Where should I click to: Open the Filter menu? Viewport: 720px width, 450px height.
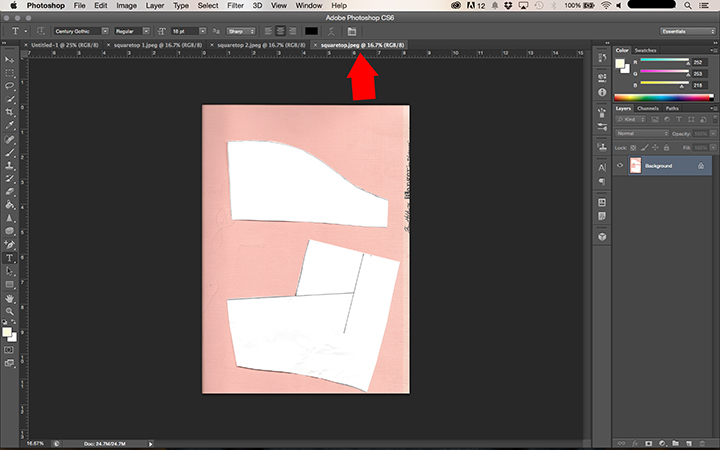(x=235, y=6)
